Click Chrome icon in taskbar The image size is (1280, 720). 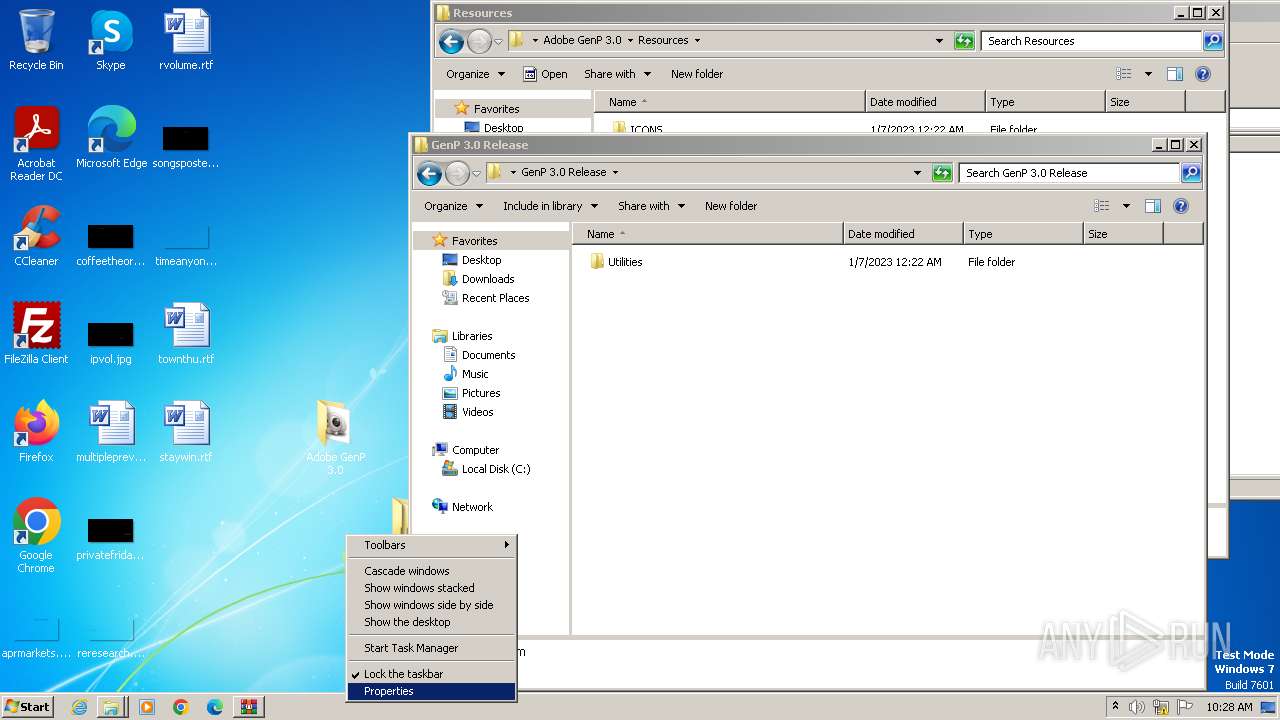[x=181, y=707]
